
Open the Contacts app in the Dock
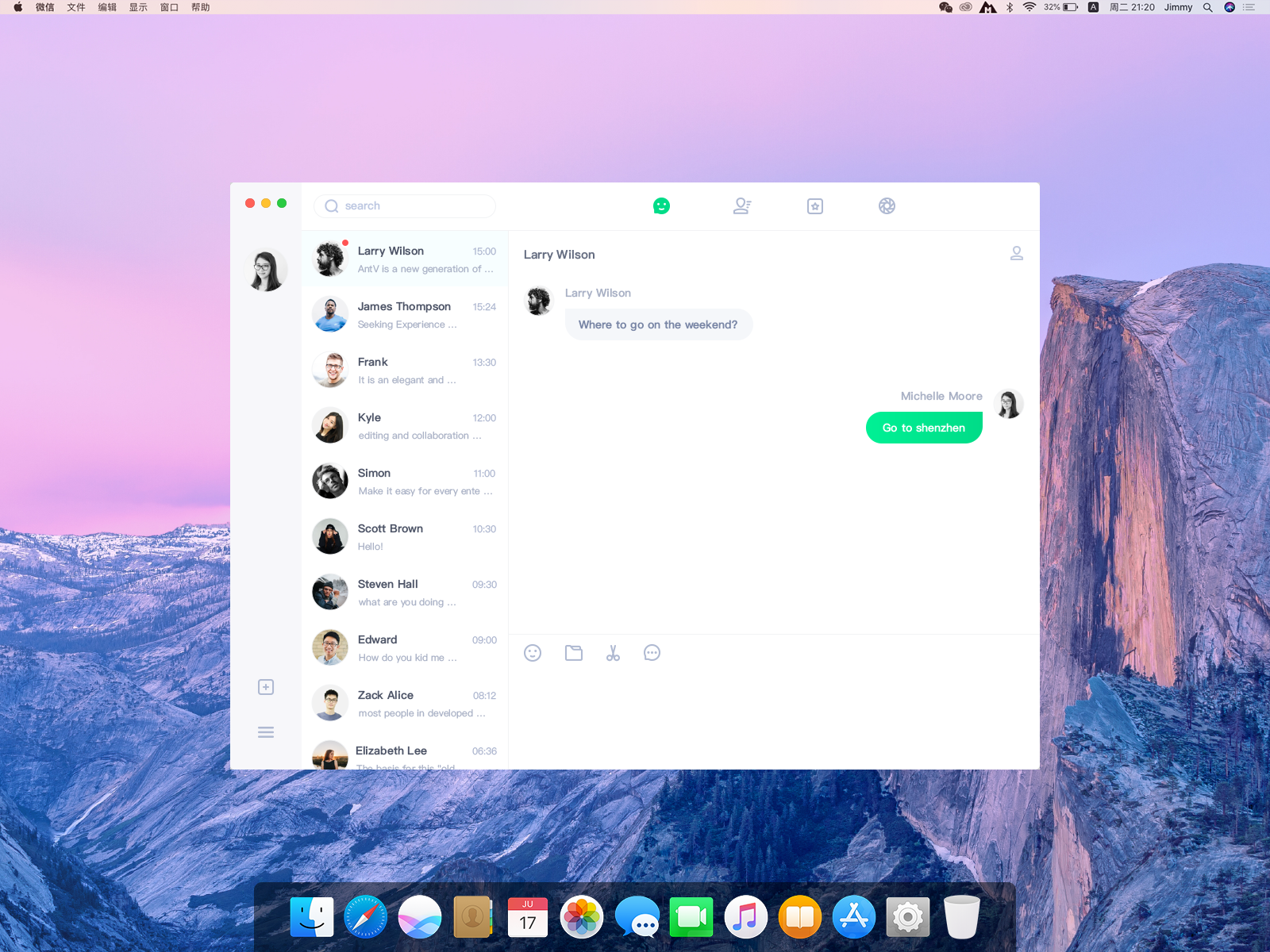473,917
